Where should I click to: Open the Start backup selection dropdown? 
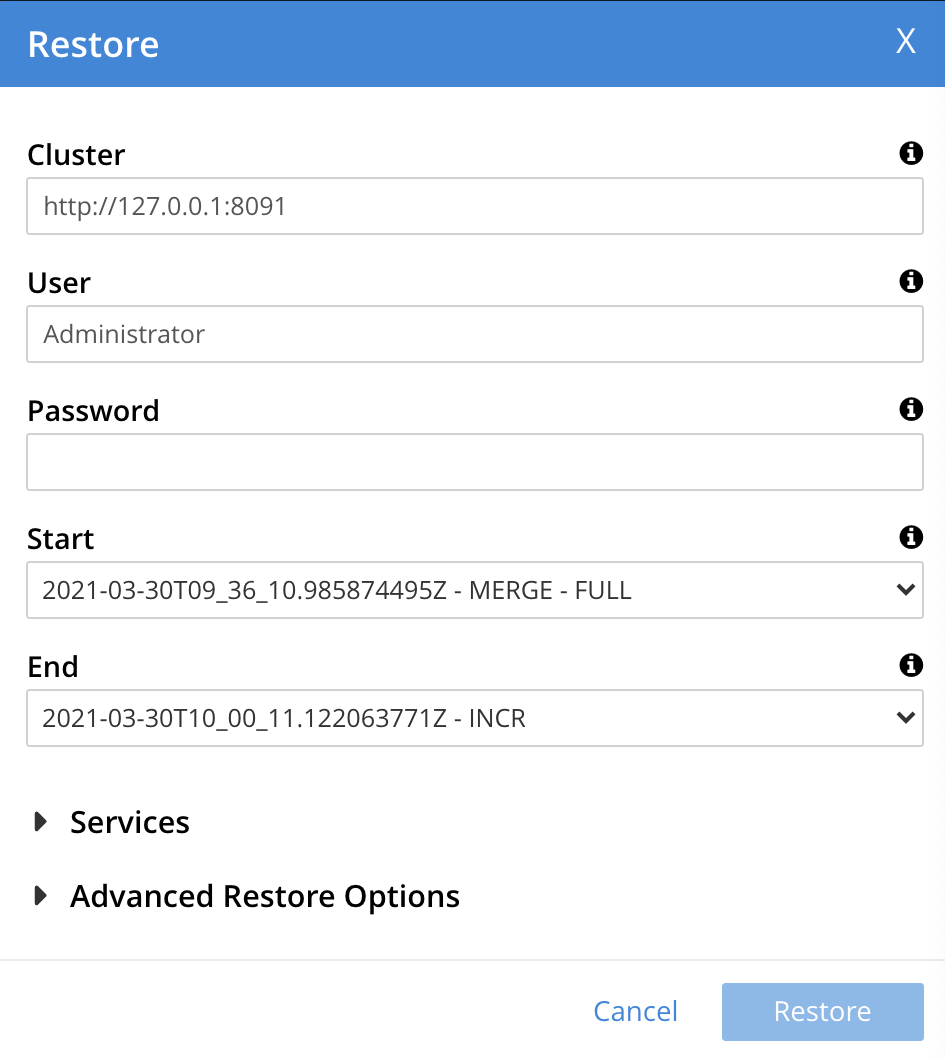click(475, 590)
